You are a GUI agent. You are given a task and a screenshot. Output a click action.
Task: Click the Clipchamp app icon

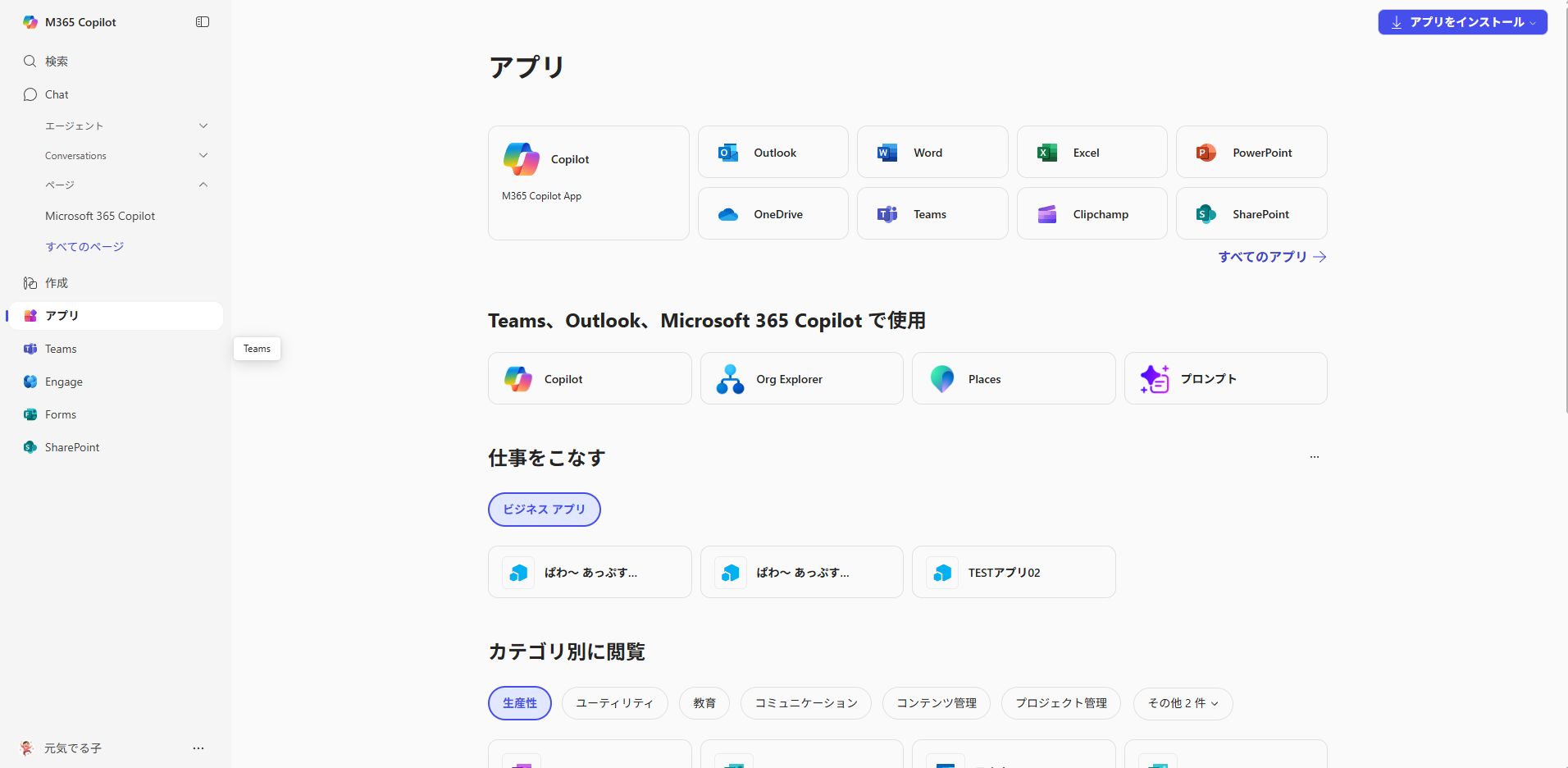point(1047,214)
